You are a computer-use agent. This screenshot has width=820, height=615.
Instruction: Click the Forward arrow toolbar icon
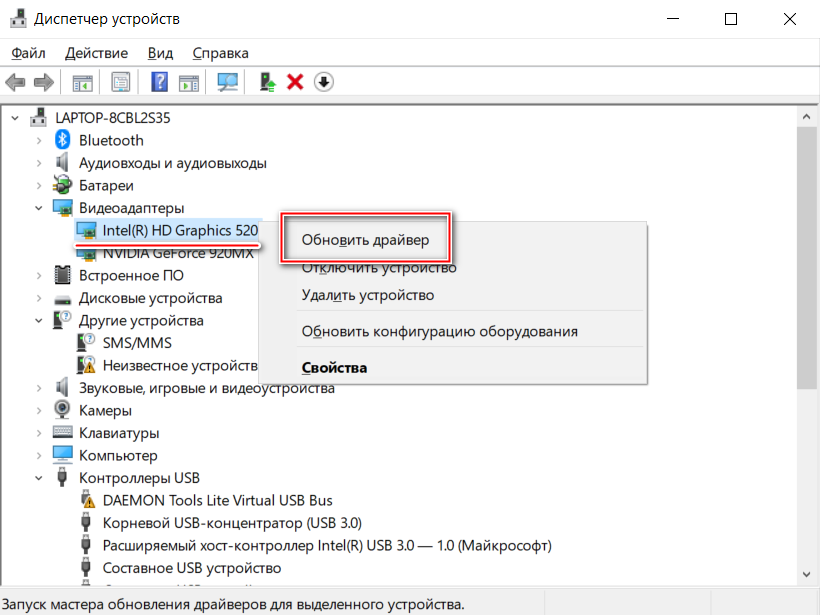point(43,82)
